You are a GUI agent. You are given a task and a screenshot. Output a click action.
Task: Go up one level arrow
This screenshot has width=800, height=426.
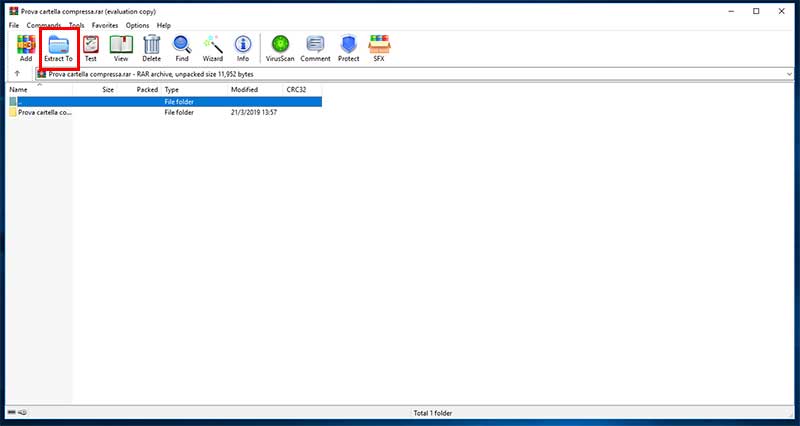(17, 74)
